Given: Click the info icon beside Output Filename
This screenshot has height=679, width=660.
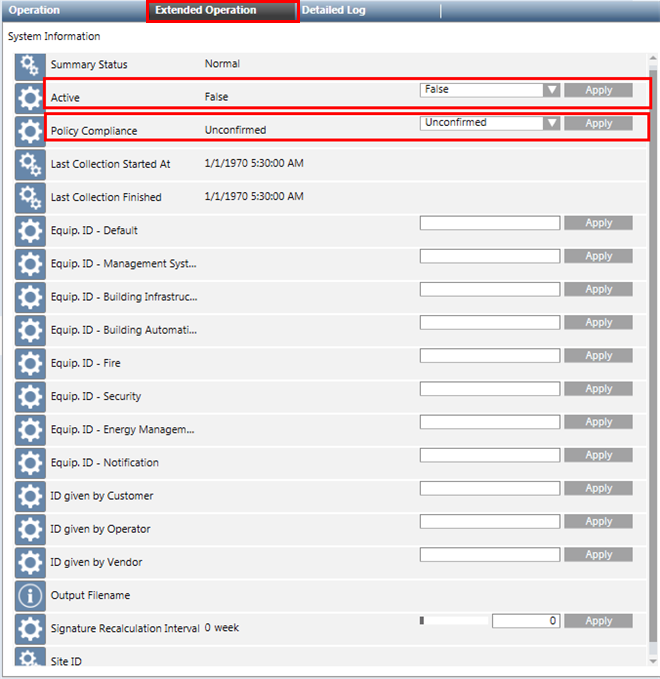Looking at the screenshot, I should [31, 596].
